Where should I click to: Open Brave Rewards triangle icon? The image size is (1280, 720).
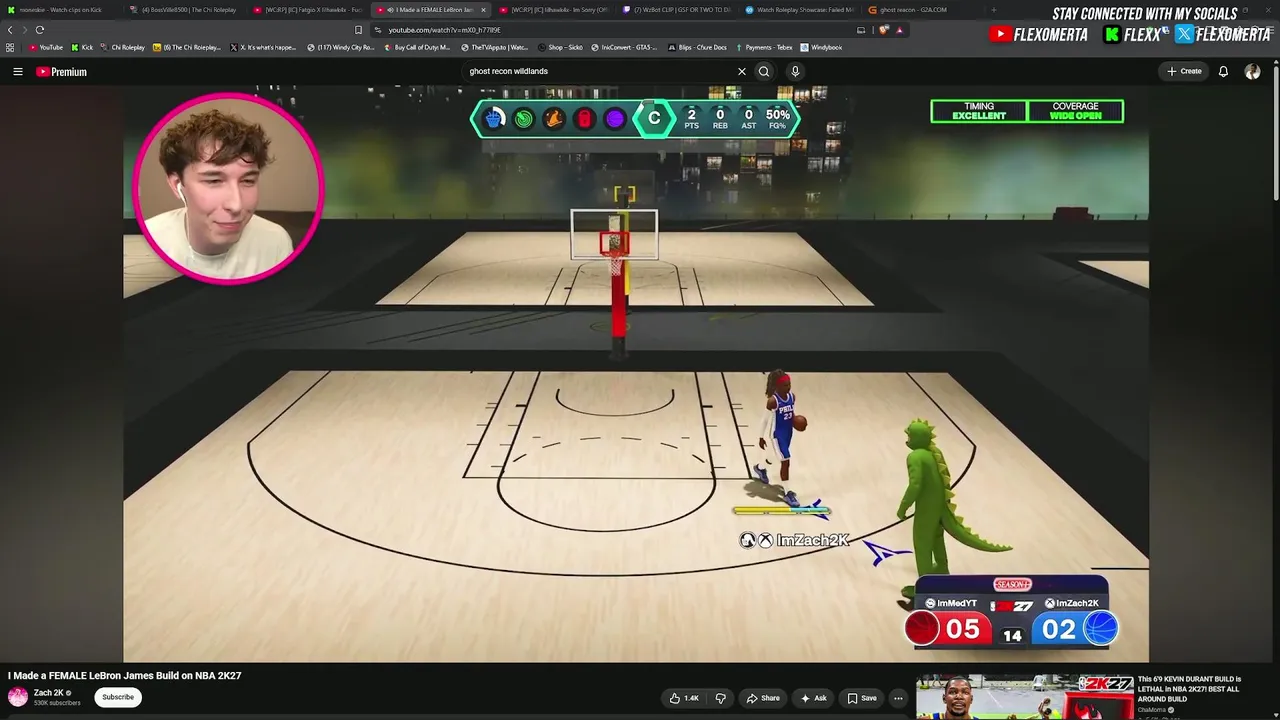(x=899, y=30)
